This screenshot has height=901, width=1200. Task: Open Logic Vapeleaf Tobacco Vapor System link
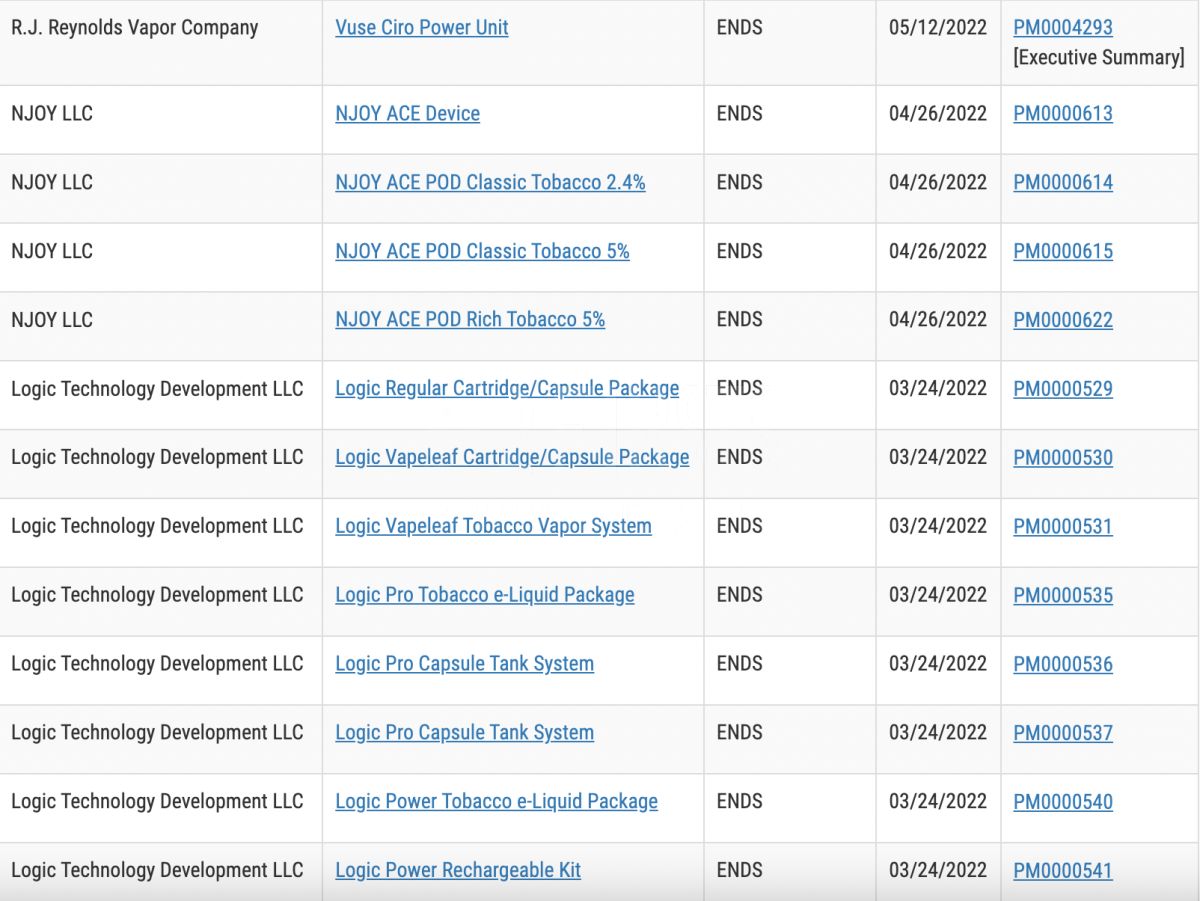tap(493, 527)
